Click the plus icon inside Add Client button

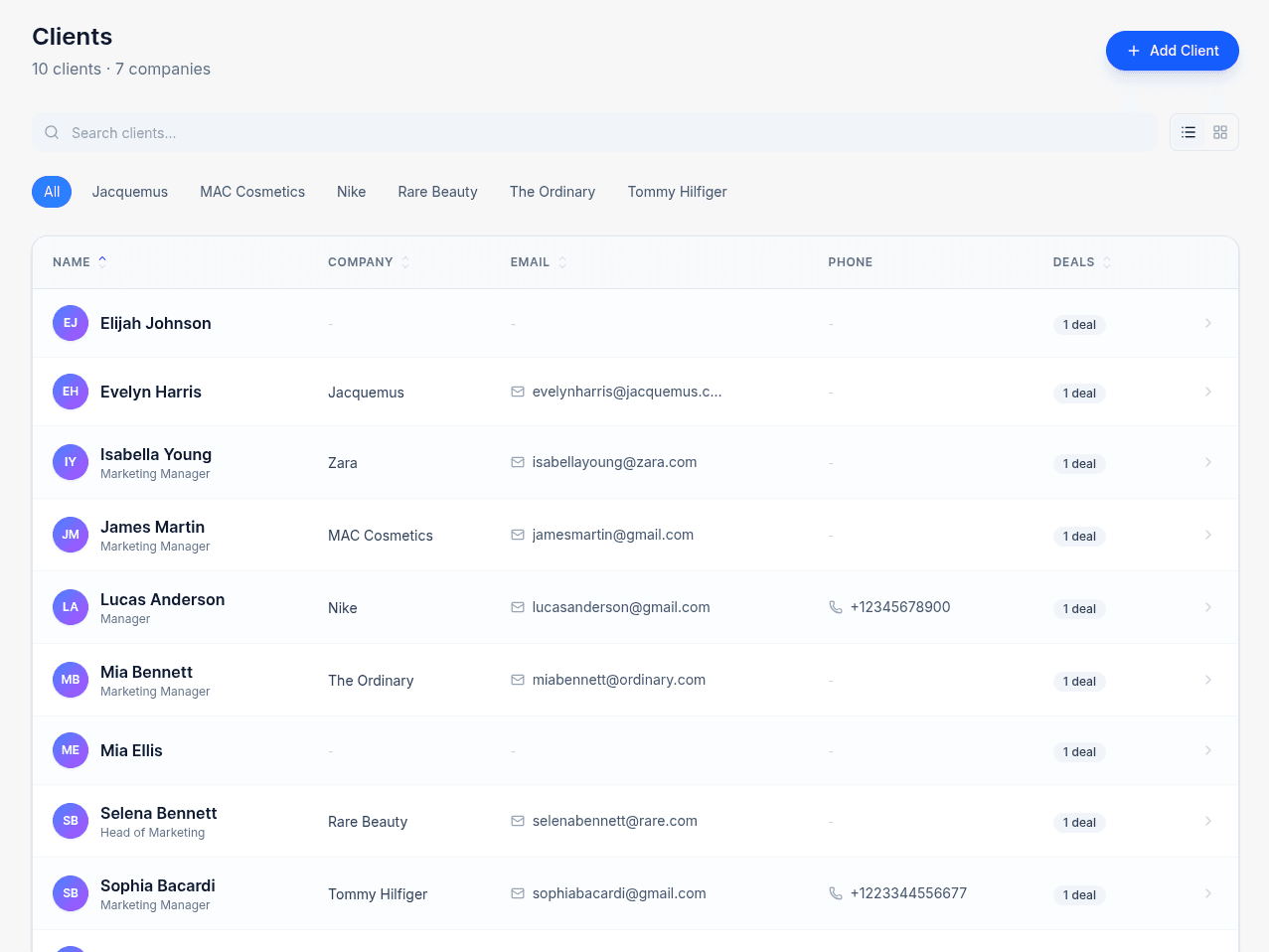[1133, 51]
